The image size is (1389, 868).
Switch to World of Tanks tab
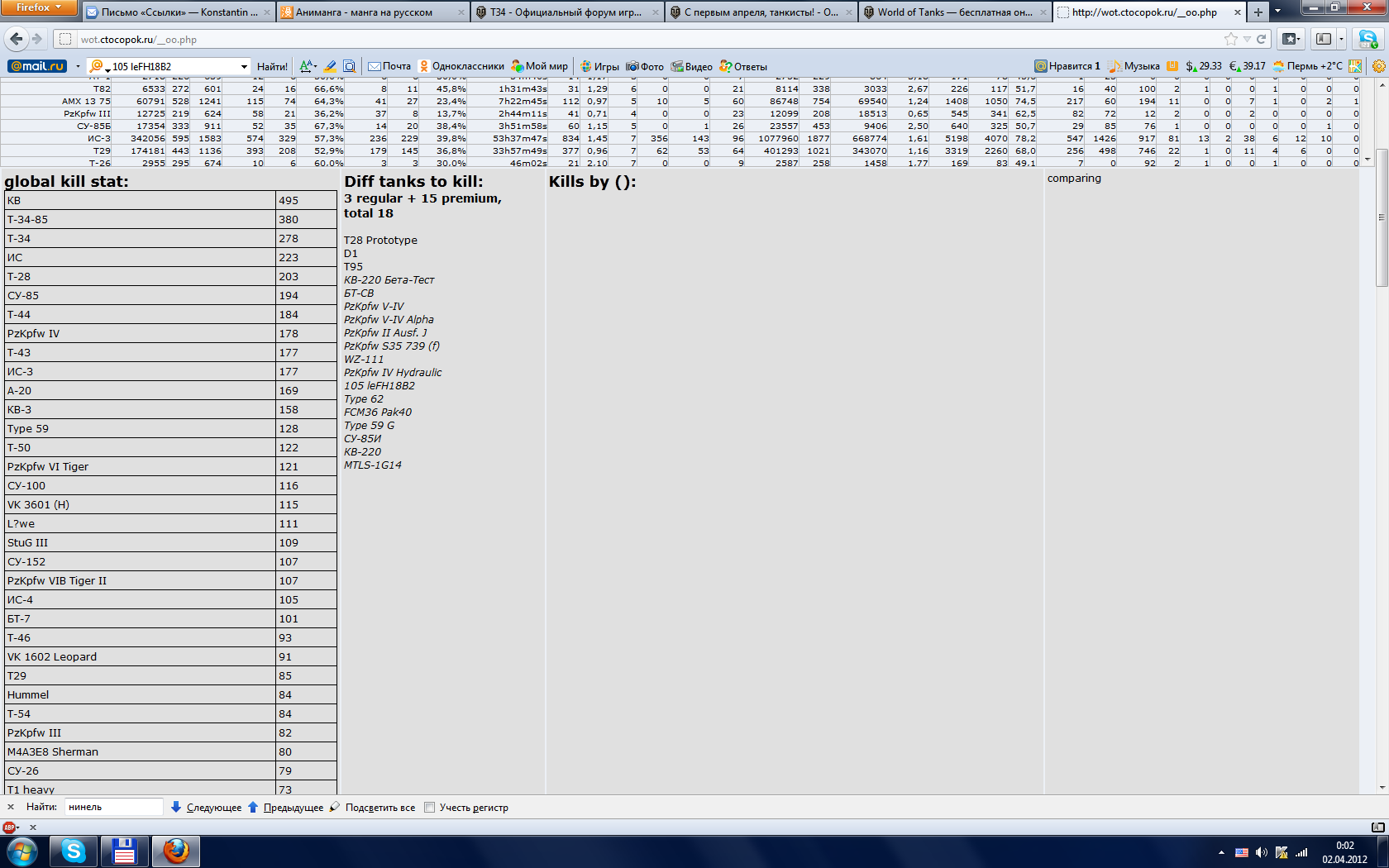955,12
